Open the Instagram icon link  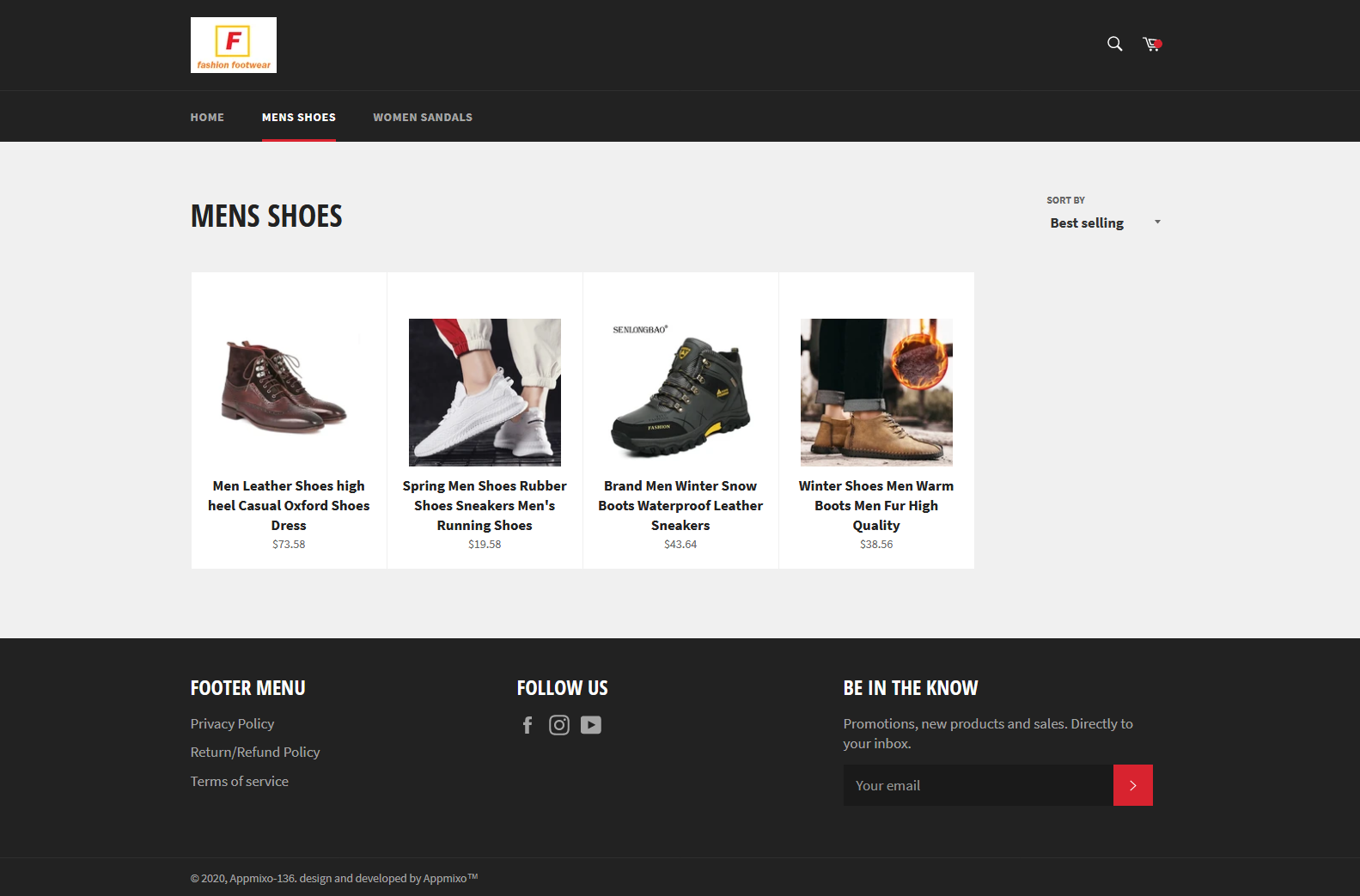pyautogui.click(x=559, y=725)
